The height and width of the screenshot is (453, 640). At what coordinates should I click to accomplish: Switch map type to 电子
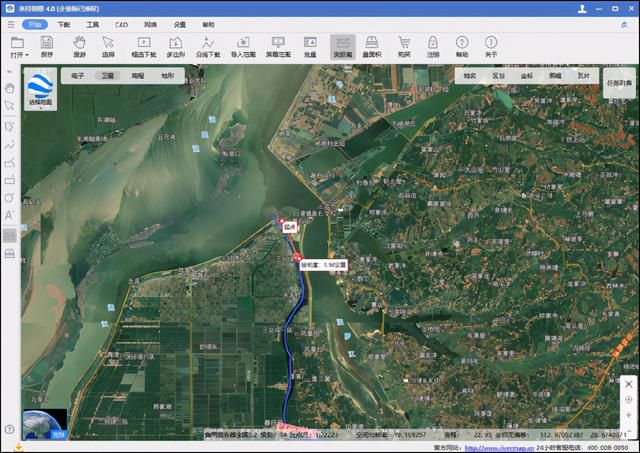78,76
